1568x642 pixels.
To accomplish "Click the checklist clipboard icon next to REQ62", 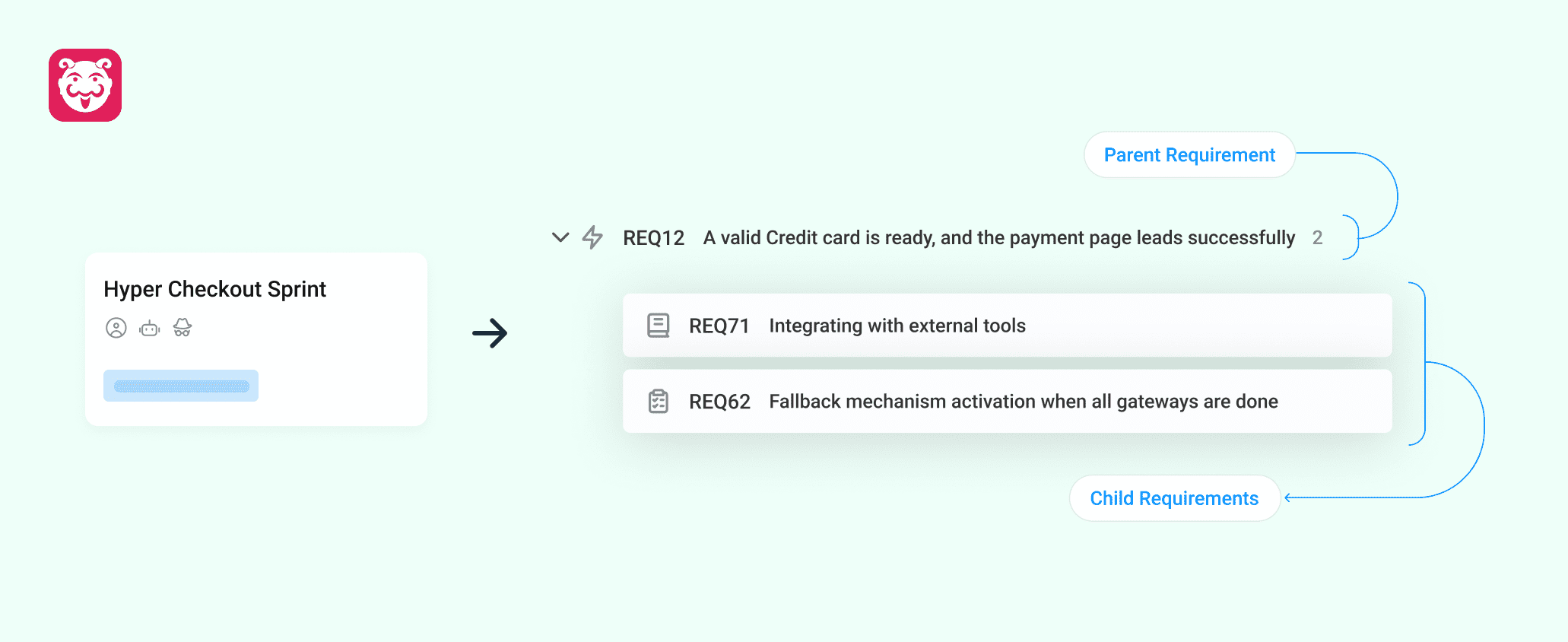I will tap(658, 401).
